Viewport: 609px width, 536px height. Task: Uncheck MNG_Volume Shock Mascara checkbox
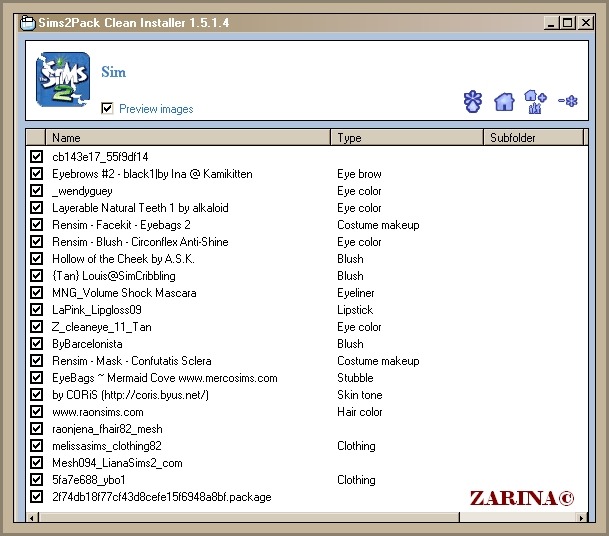pos(37,292)
